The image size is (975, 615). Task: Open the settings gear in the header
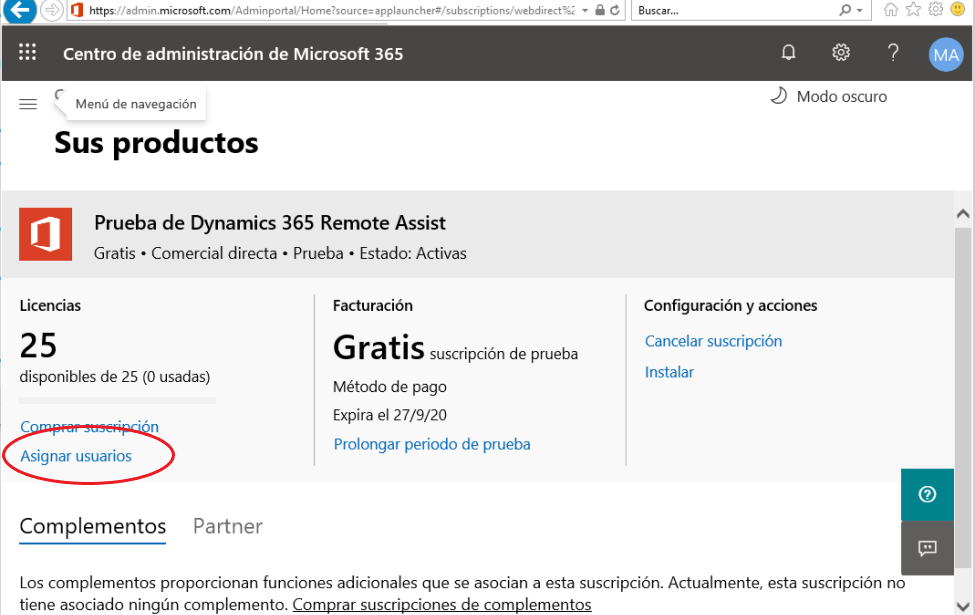tap(841, 53)
